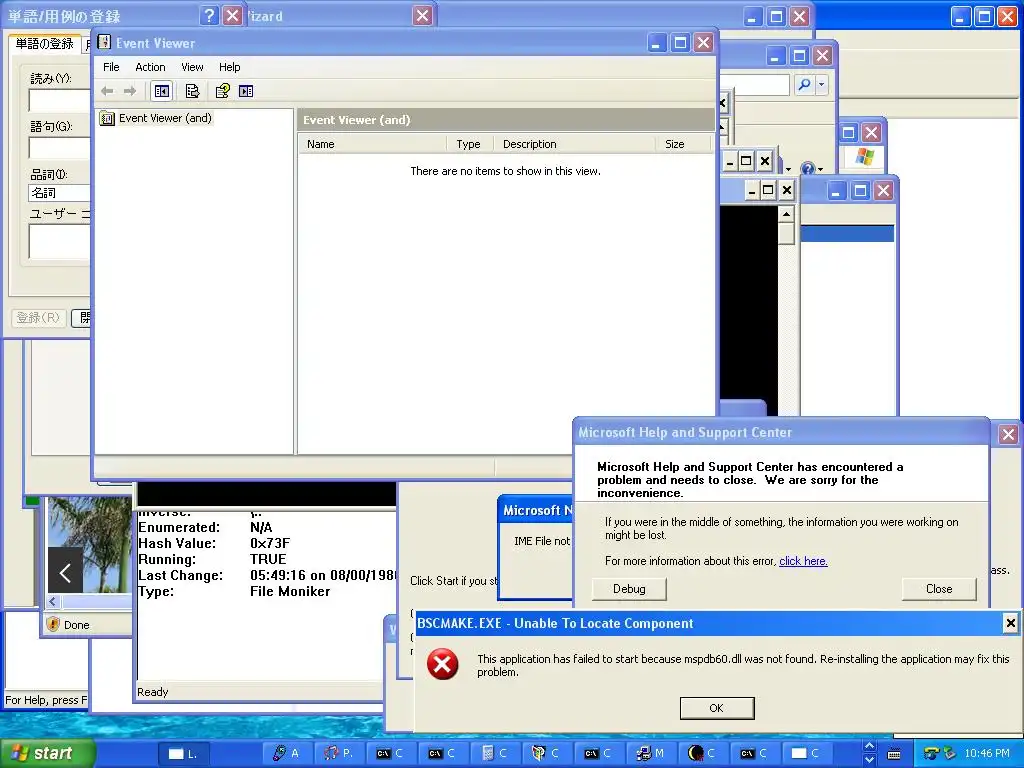Click 'There are no items to show in this view.'
Screen dimensions: 1024x768
click(505, 171)
